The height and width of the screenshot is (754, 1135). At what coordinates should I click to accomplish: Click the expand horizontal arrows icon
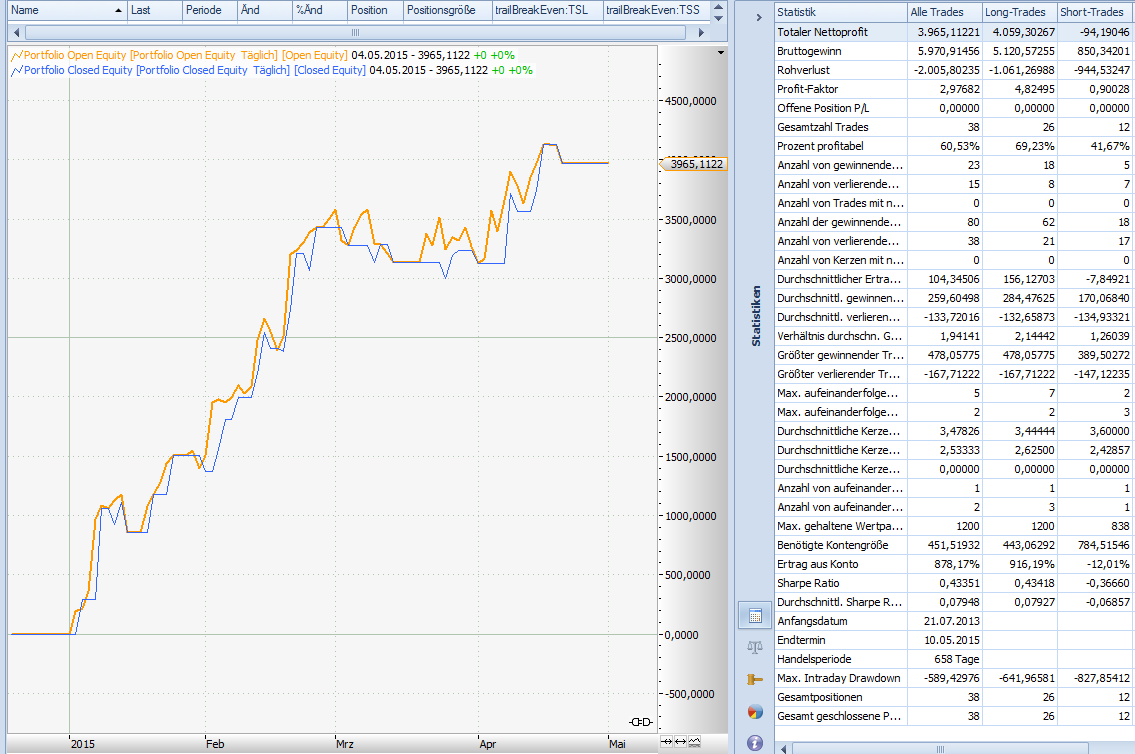click(681, 742)
